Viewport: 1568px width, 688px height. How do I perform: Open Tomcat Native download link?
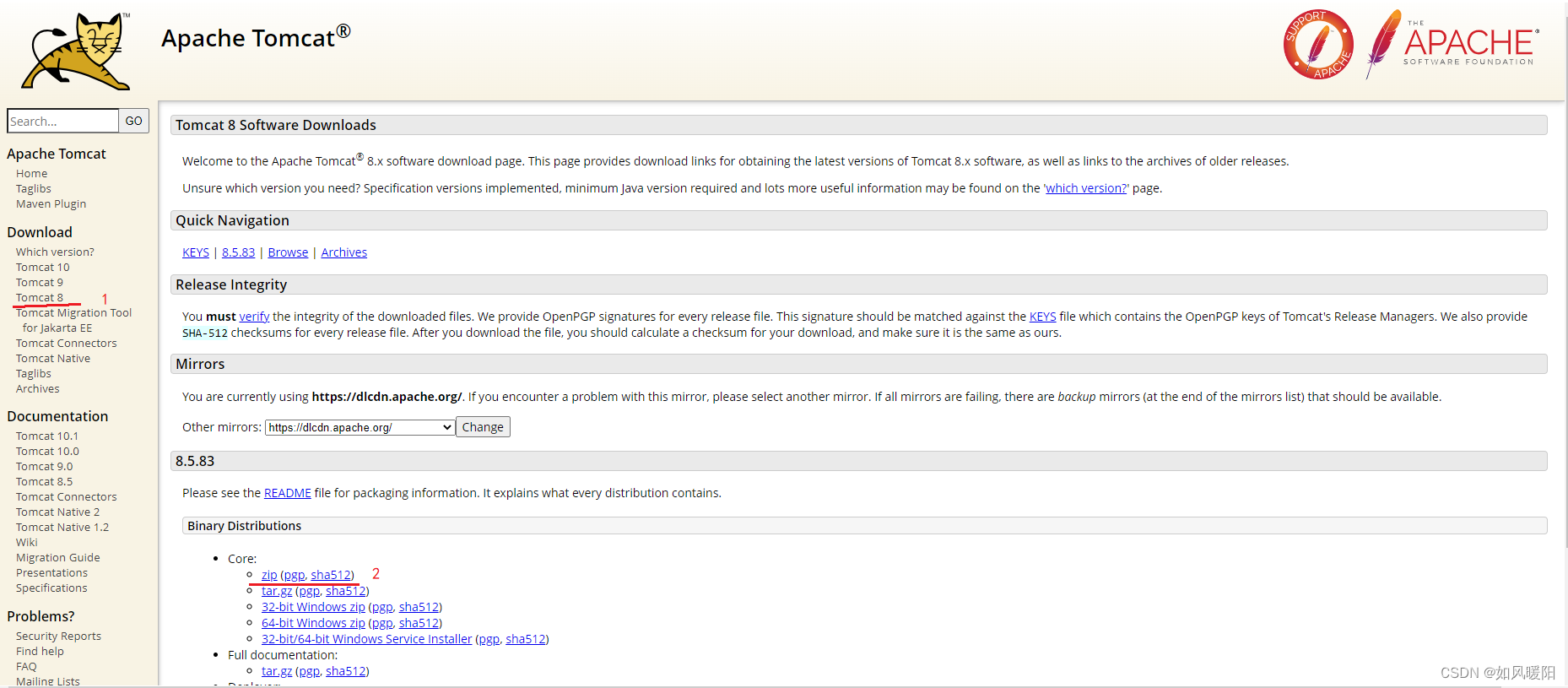pyautogui.click(x=53, y=358)
